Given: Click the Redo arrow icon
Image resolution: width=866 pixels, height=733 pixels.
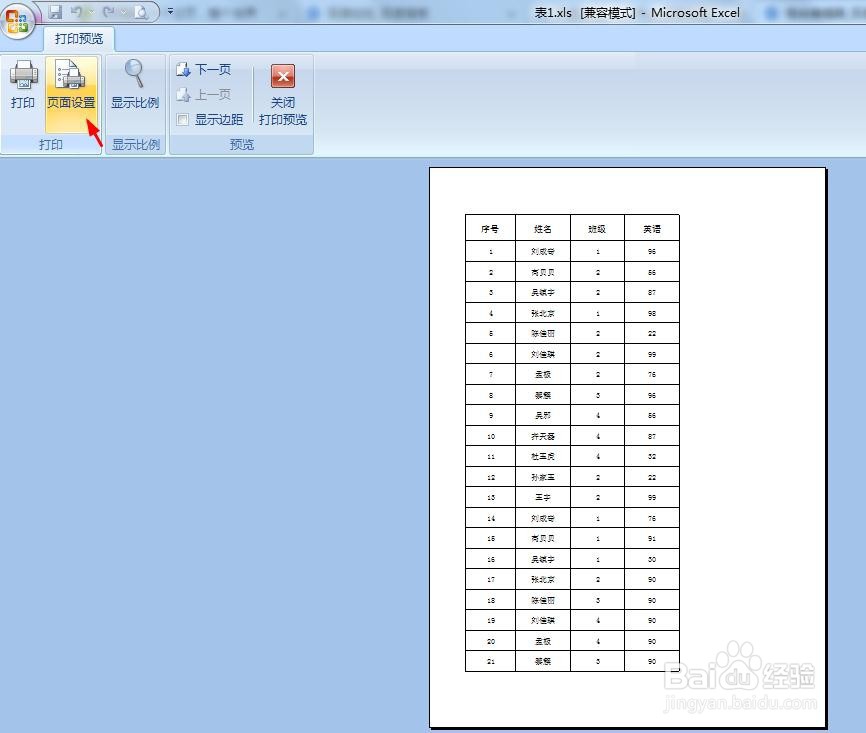Looking at the screenshot, I should coord(109,12).
